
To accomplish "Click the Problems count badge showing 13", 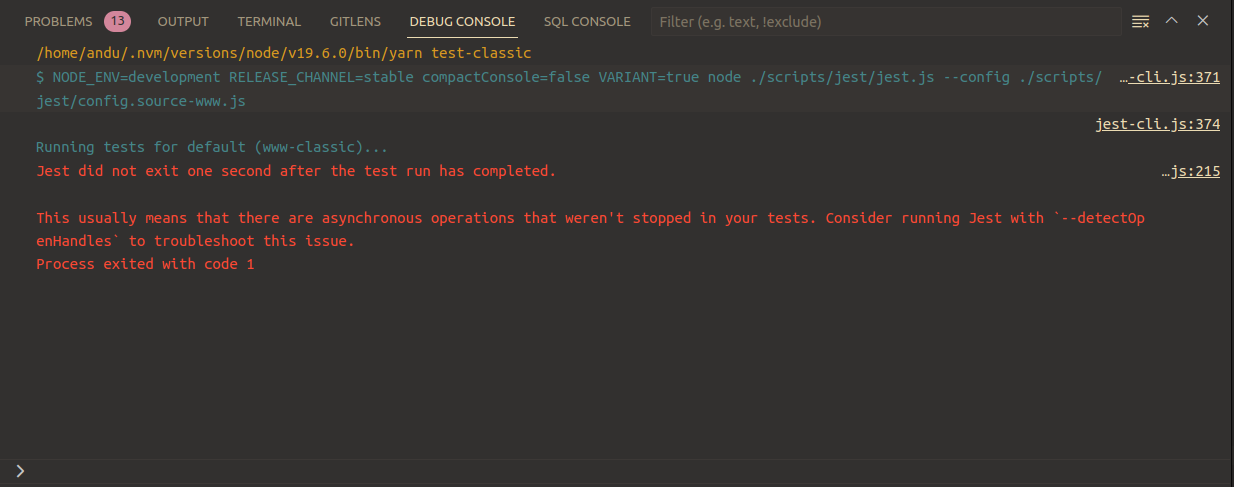I will (x=117, y=21).
